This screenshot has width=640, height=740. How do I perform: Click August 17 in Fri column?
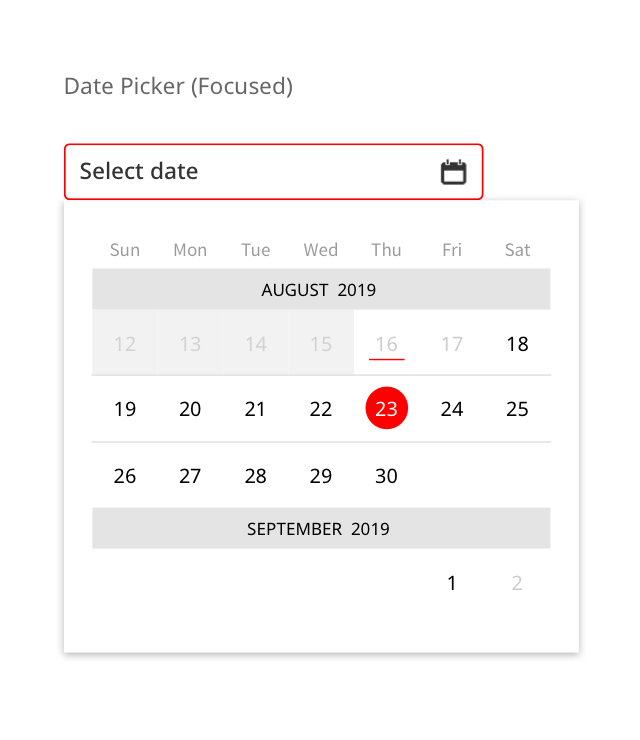tap(452, 344)
